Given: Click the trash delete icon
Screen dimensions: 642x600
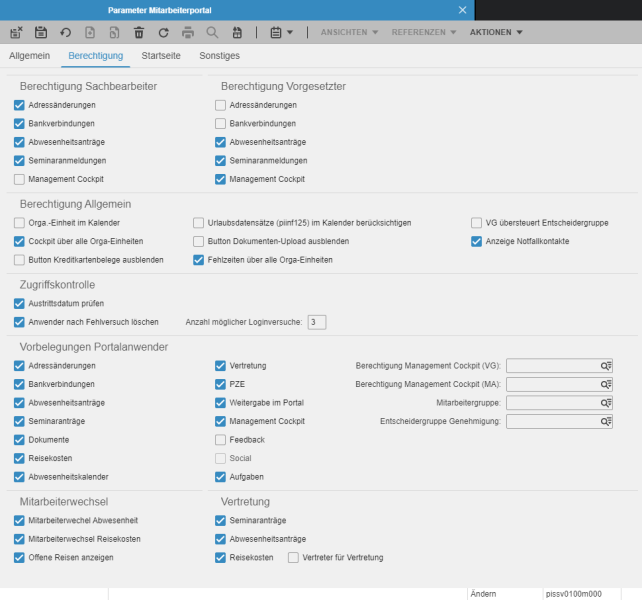Looking at the screenshot, I should [139, 32].
